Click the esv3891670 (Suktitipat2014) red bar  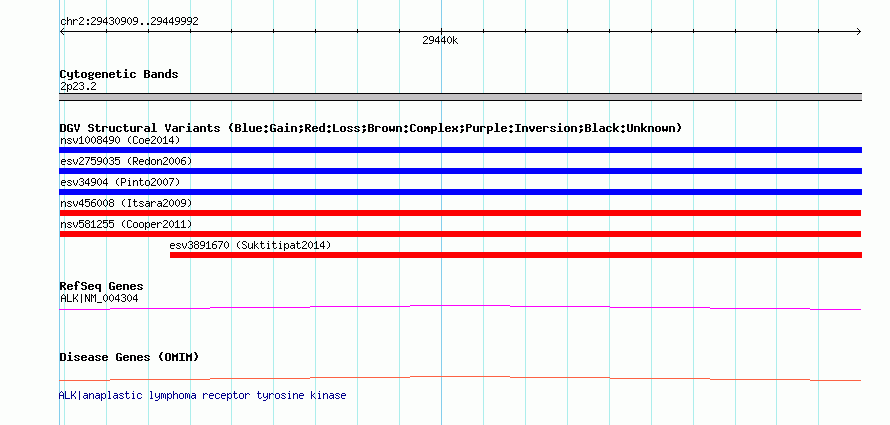[516, 255]
